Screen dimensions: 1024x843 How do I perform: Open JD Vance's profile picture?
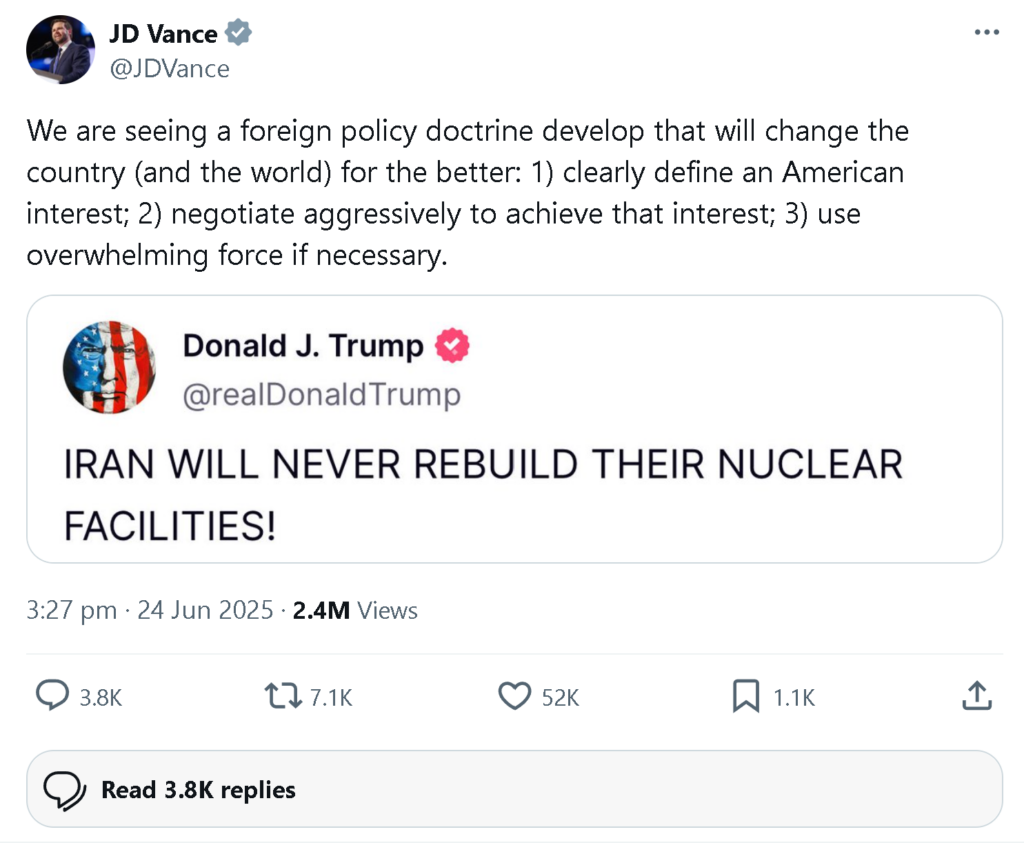point(60,51)
